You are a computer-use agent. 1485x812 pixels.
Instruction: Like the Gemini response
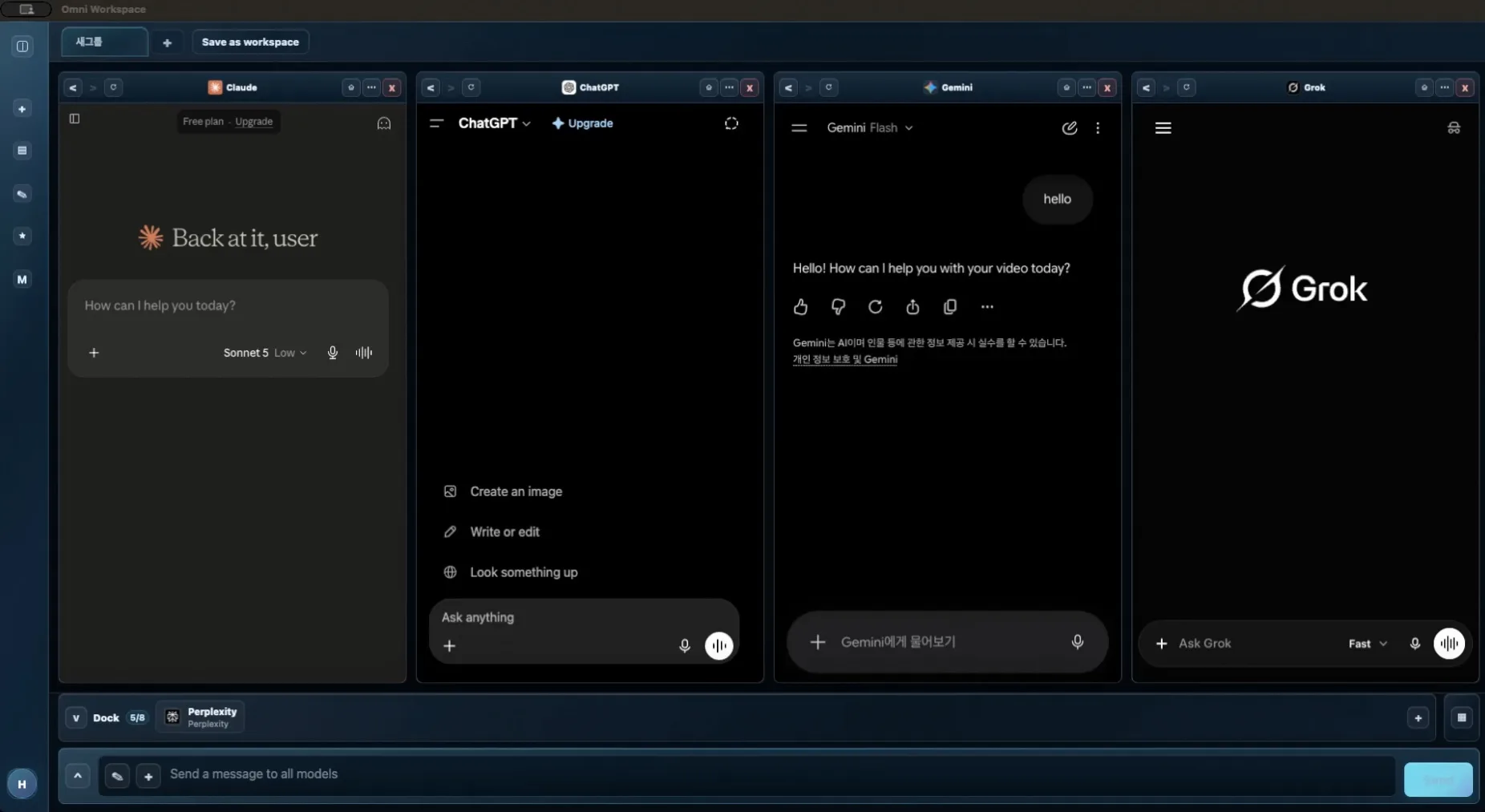800,306
